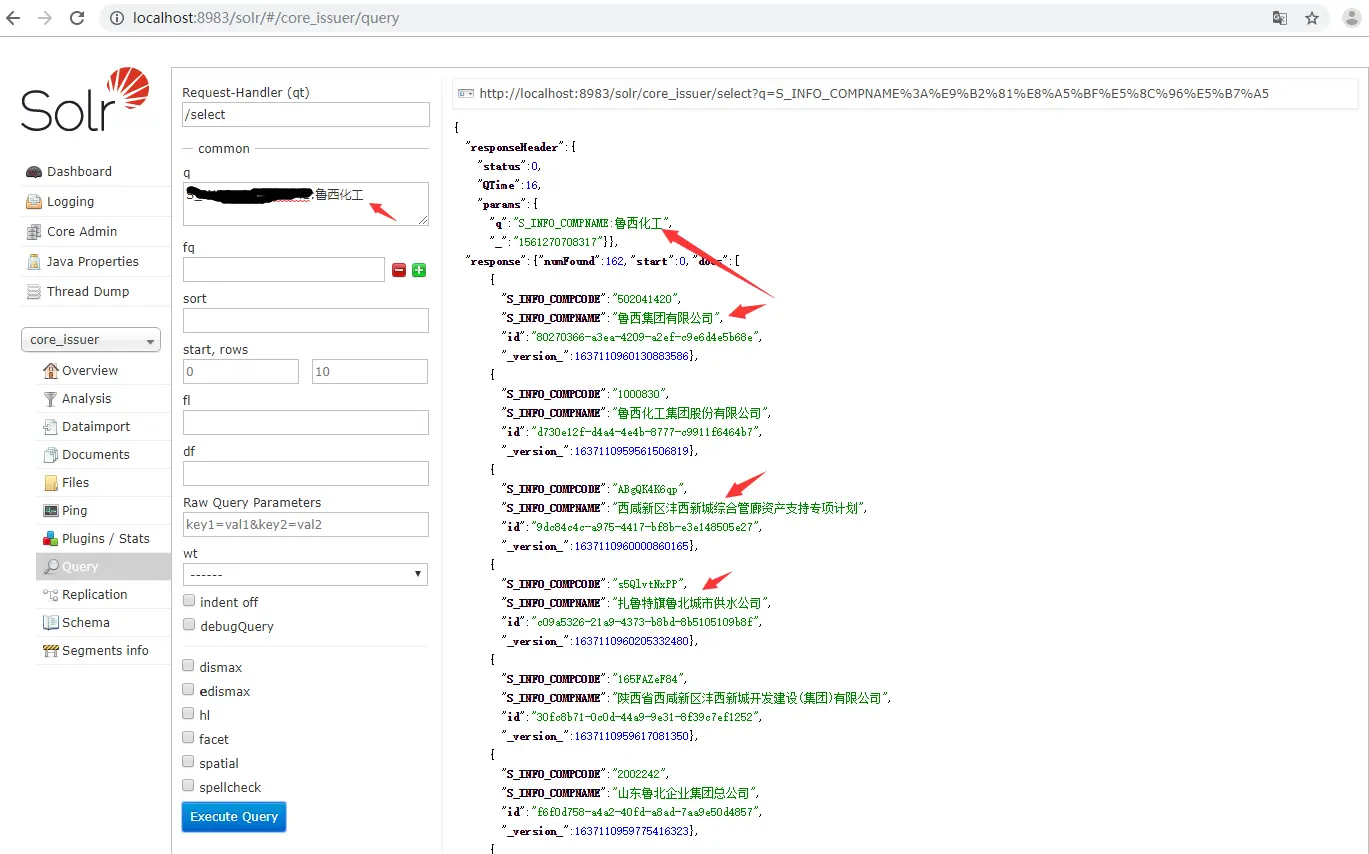This screenshot has width=1369, height=854.
Task: Click the Dashboard gauge icon
Action: pyautogui.click(x=33, y=172)
